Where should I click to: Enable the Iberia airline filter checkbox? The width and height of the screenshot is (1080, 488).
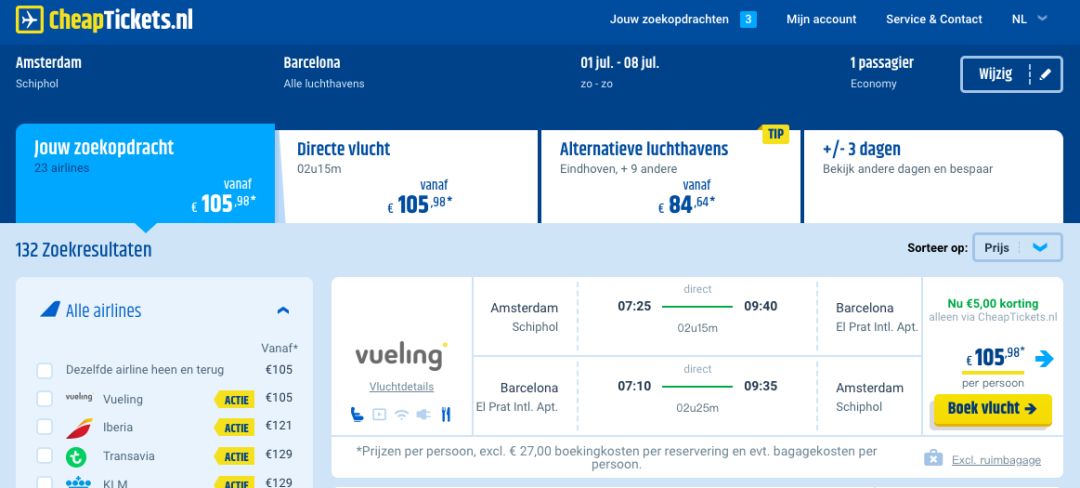pos(45,428)
